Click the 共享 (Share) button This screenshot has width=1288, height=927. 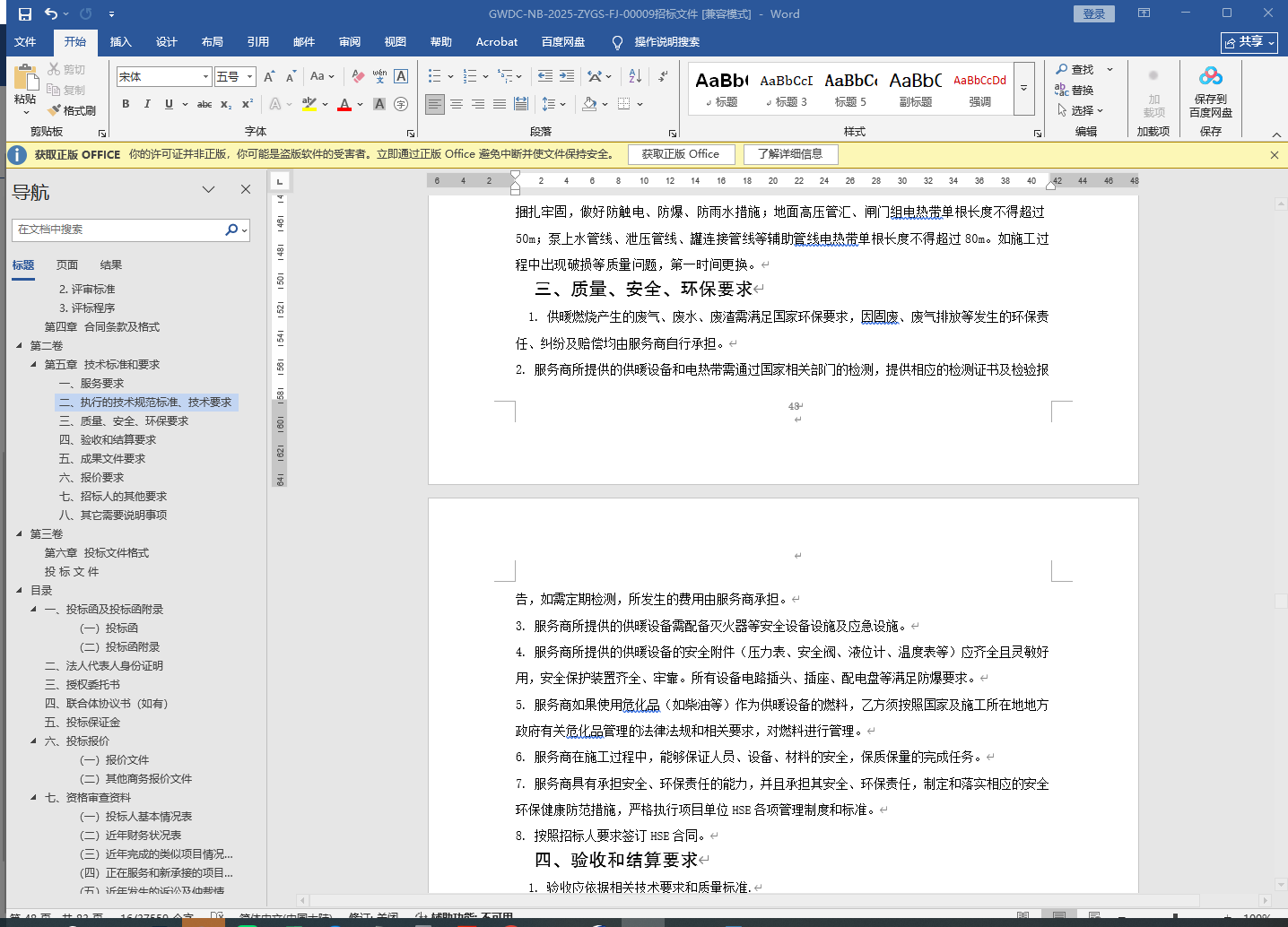point(1249,42)
